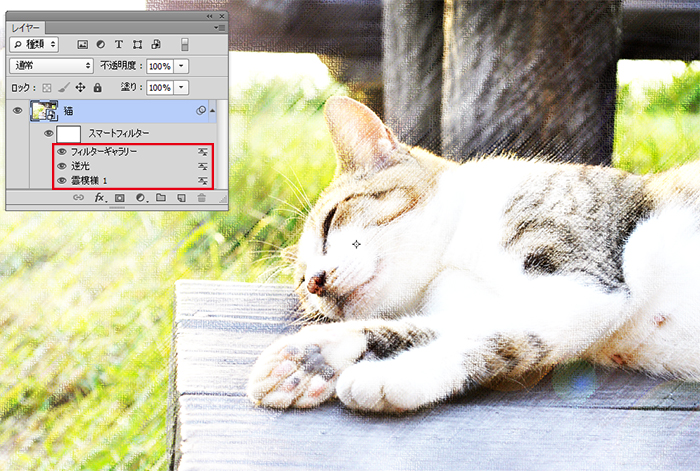Image resolution: width=700 pixels, height=471 pixels.
Task: Click the smart filter mask thumbnail
Action: point(69,133)
